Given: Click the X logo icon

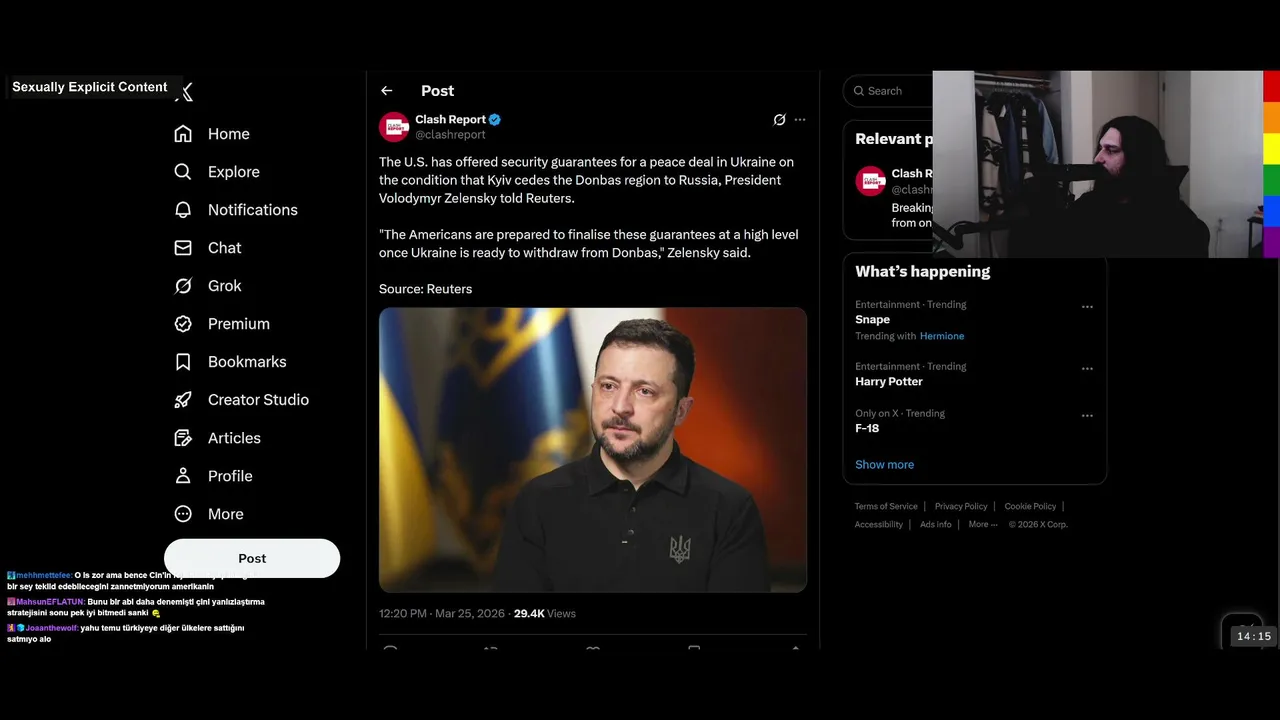Looking at the screenshot, I should pyautogui.click(x=183, y=92).
